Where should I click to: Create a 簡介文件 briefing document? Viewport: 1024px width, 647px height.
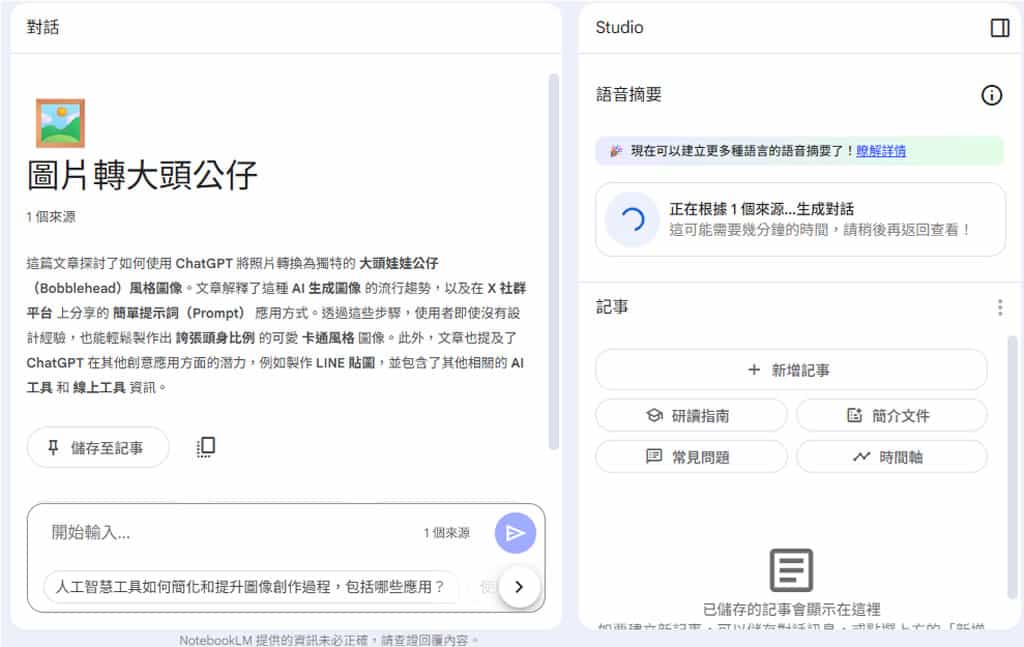(891, 415)
